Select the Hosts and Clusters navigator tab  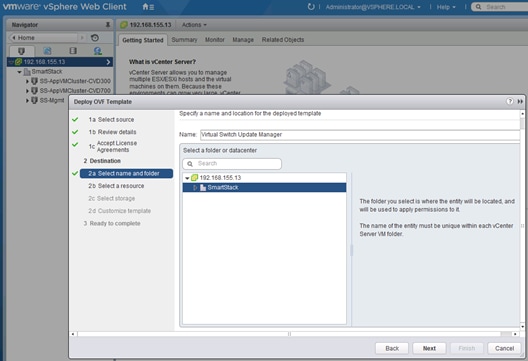(x=22, y=51)
